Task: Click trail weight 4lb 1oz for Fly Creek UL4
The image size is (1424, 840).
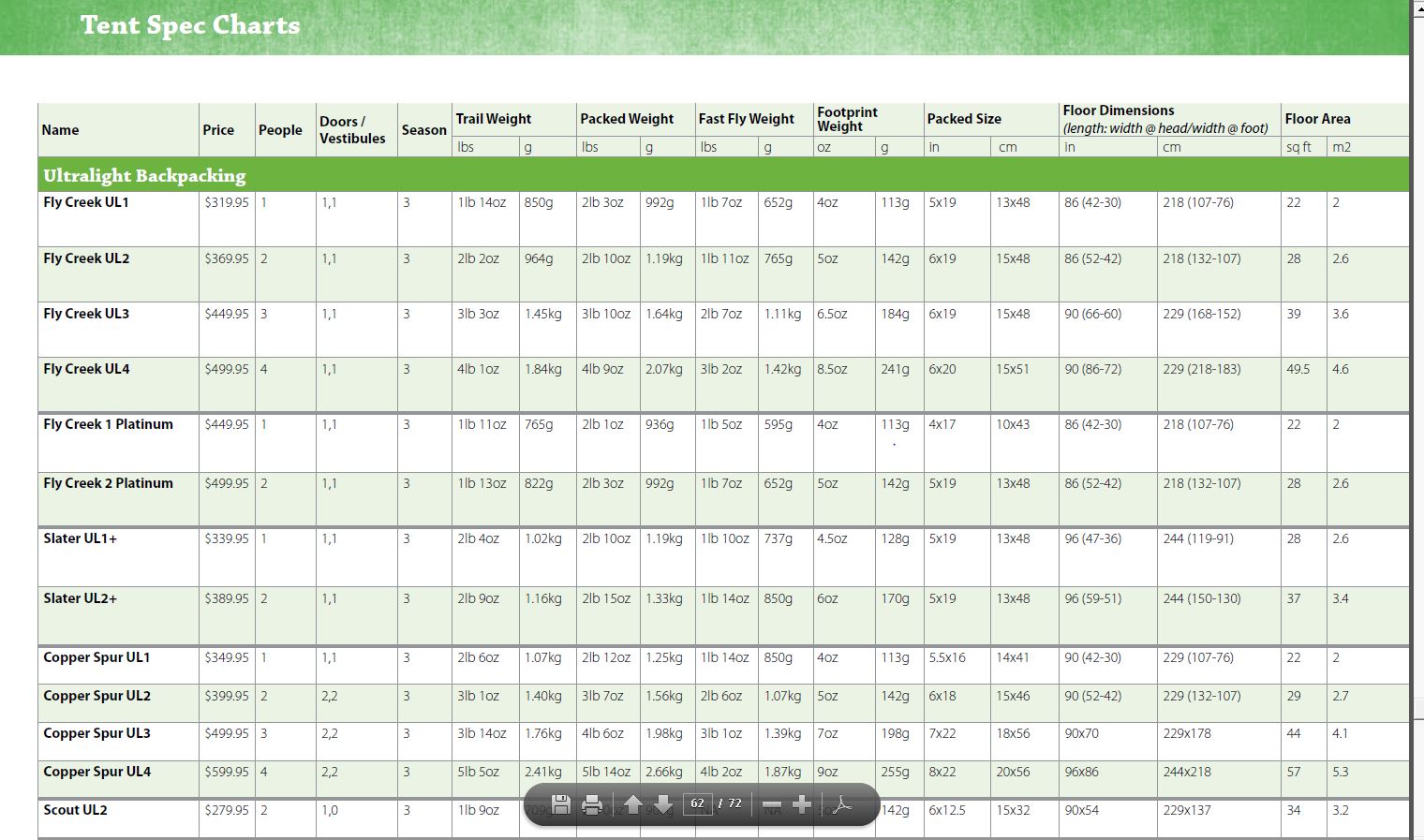Action: coord(478,369)
